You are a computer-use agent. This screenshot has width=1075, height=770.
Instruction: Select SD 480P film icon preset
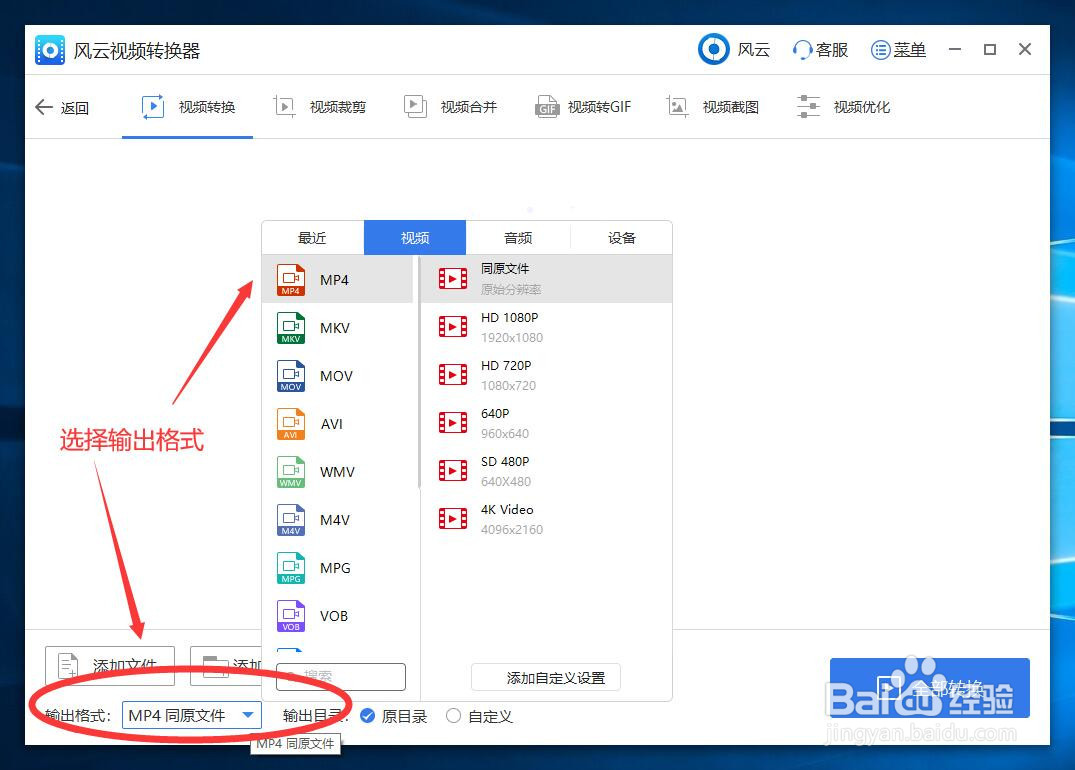pos(452,470)
